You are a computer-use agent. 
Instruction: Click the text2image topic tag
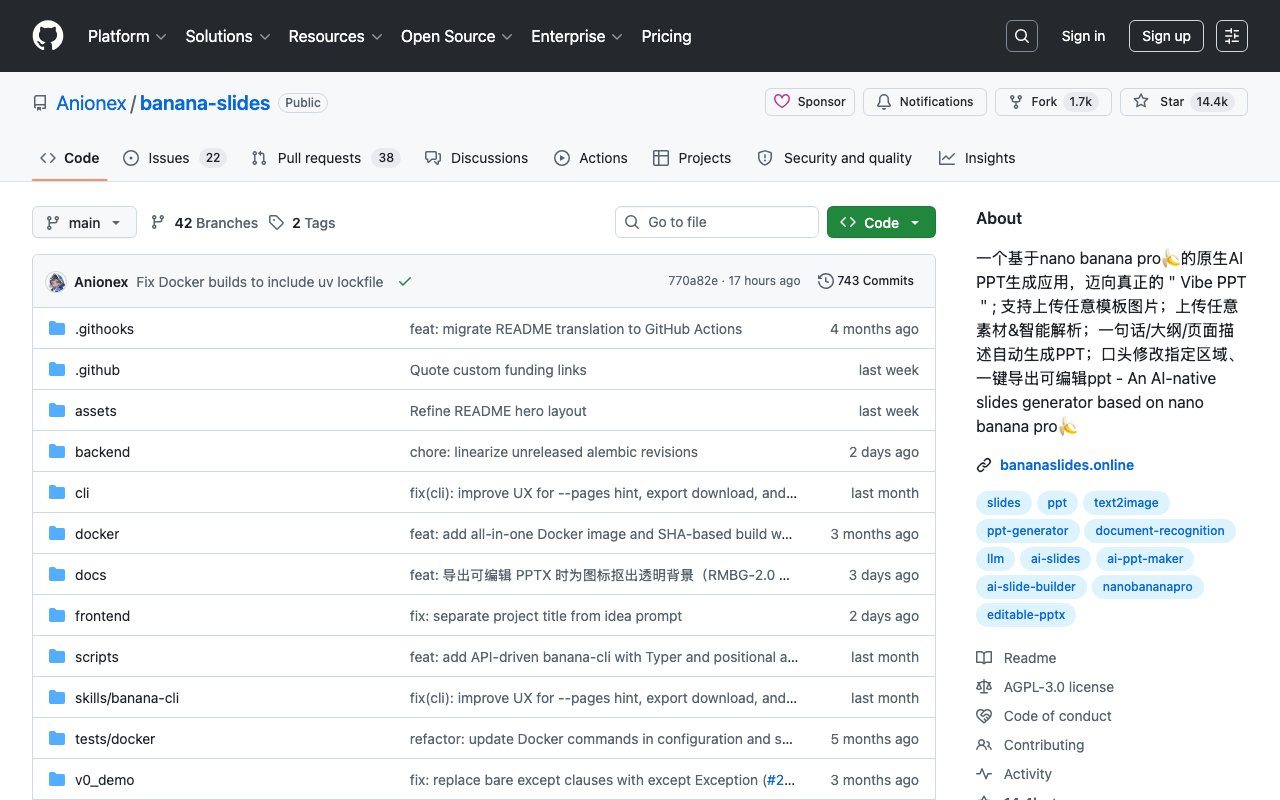click(x=1126, y=503)
